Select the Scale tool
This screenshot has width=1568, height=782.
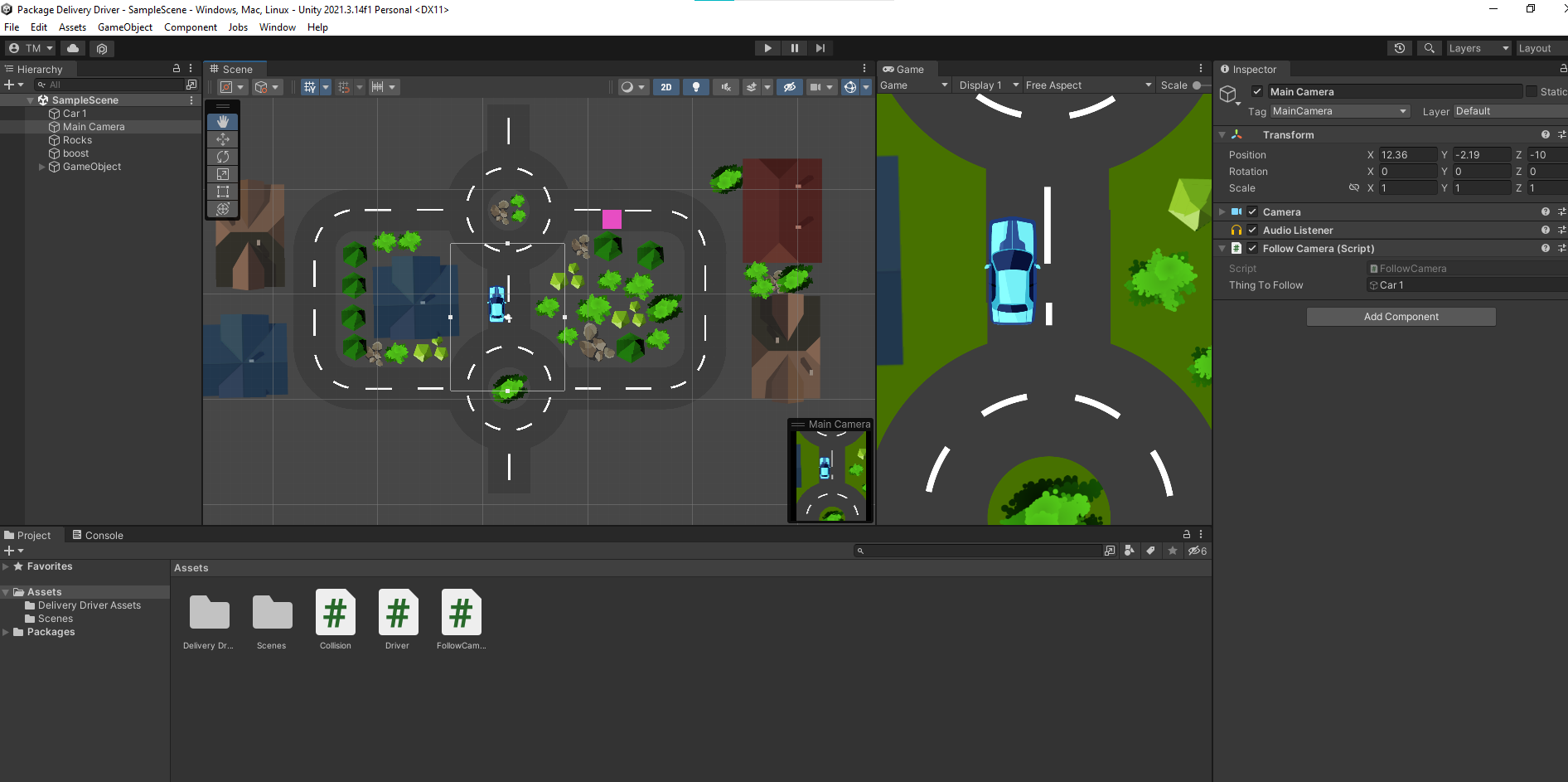(223, 174)
